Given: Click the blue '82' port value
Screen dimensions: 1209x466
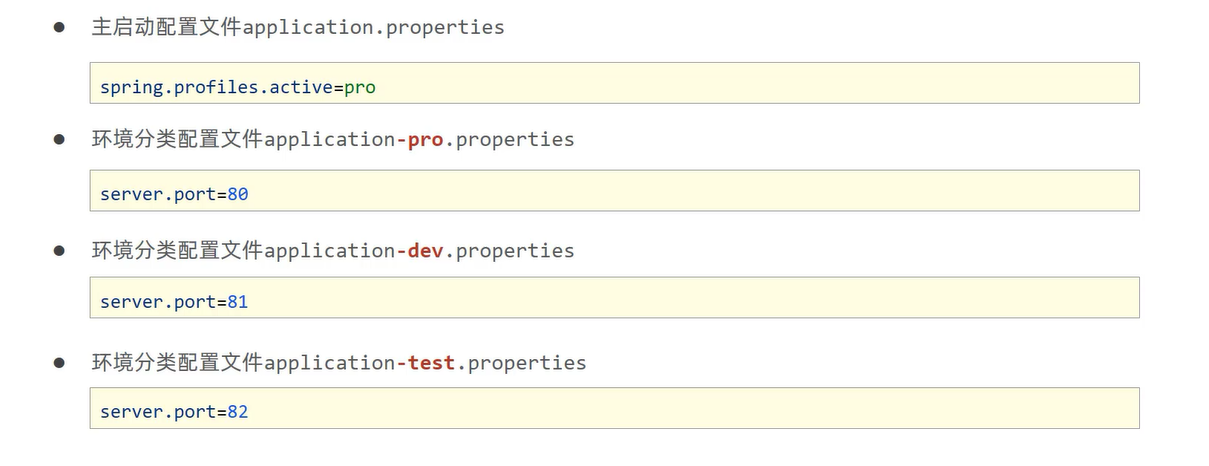Looking at the screenshot, I should click(x=238, y=411).
